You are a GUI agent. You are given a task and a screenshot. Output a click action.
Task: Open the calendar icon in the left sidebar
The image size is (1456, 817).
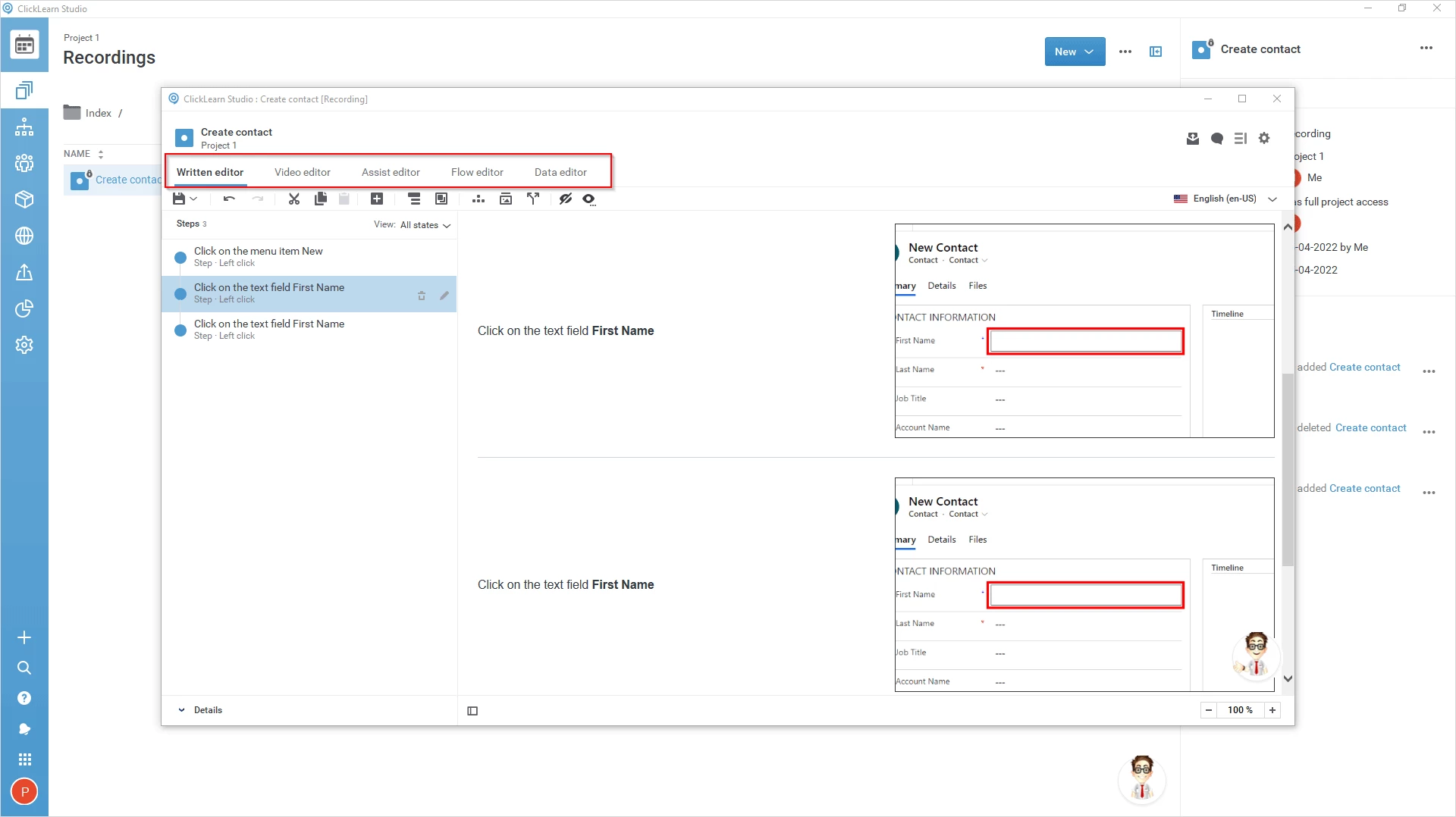click(24, 45)
